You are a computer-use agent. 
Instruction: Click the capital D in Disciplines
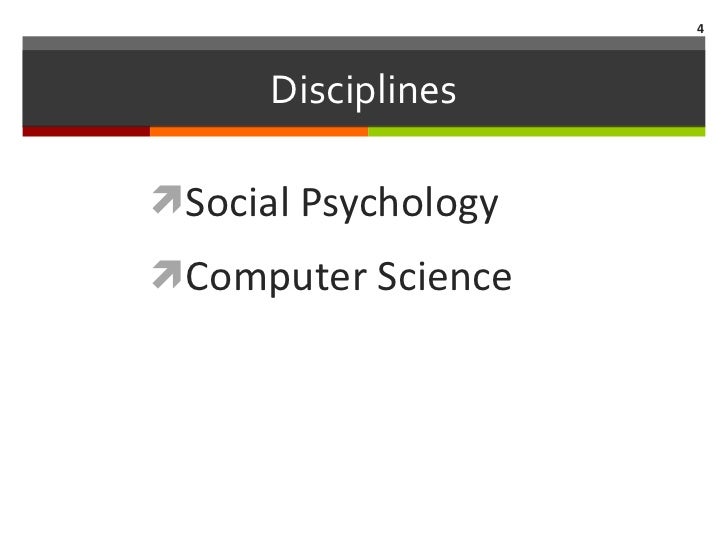tap(283, 90)
